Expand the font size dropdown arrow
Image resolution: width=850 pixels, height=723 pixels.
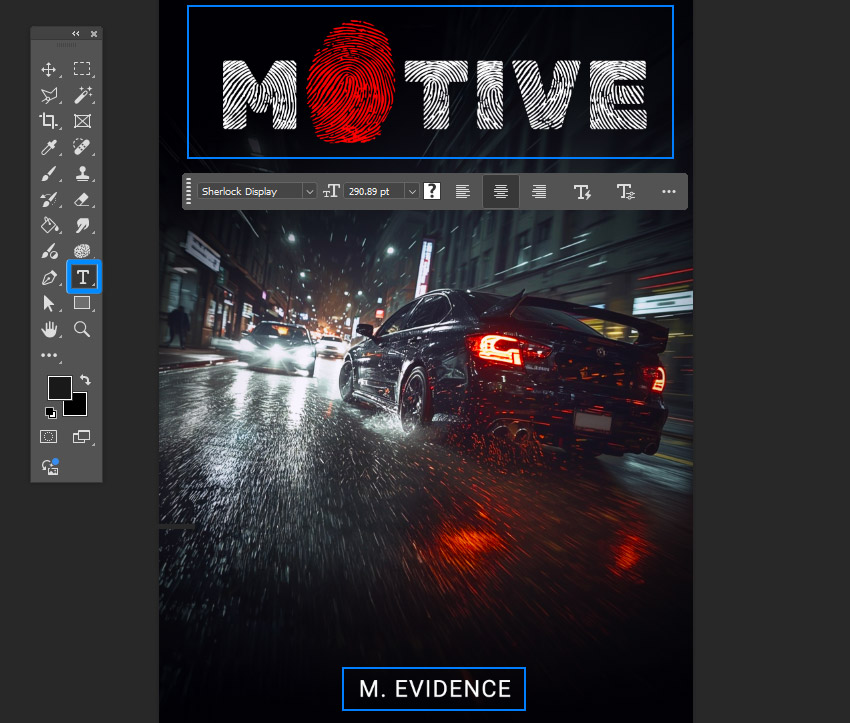click(x=412, y=191)
